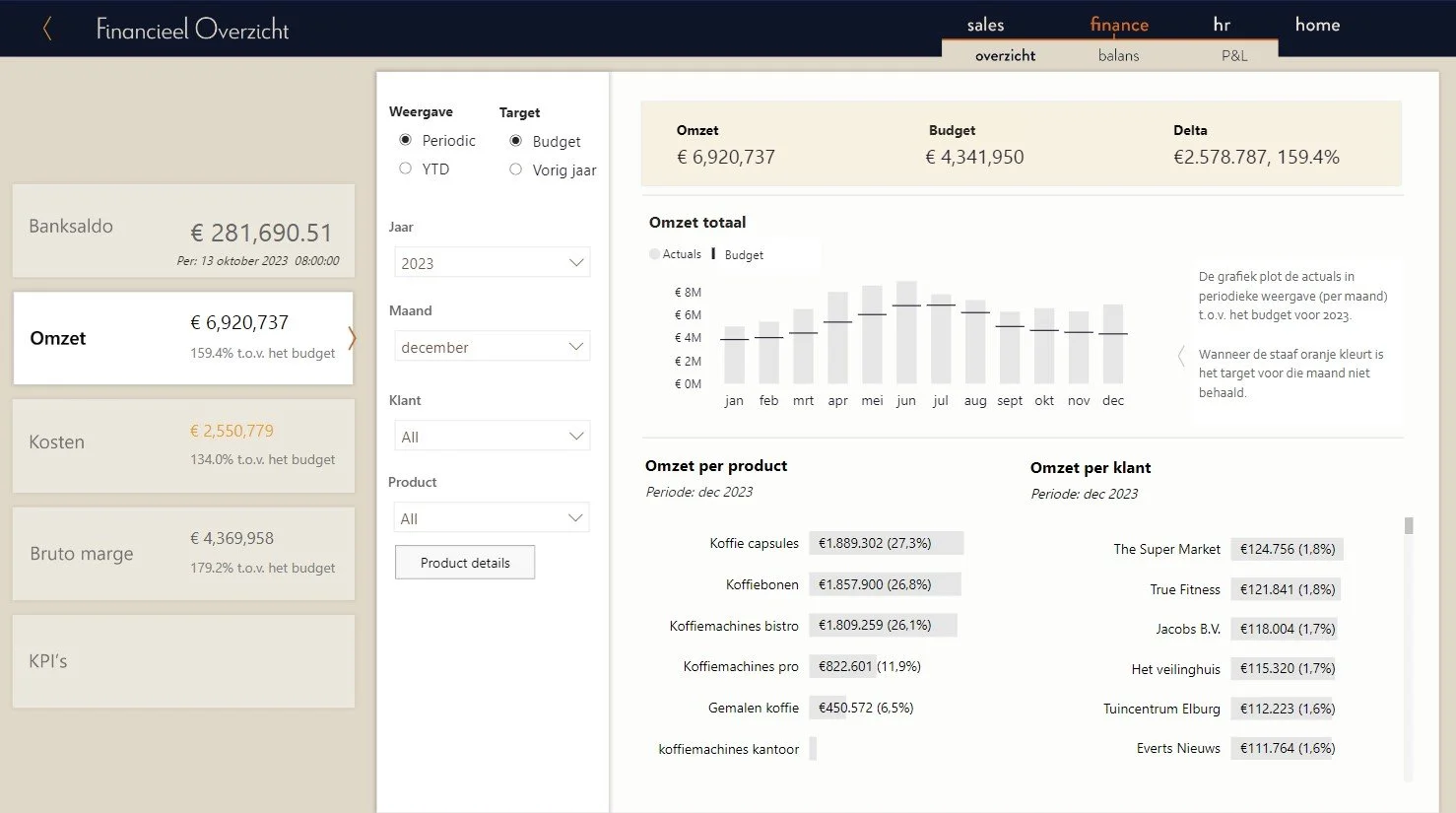Go to the home tab

1317,25
